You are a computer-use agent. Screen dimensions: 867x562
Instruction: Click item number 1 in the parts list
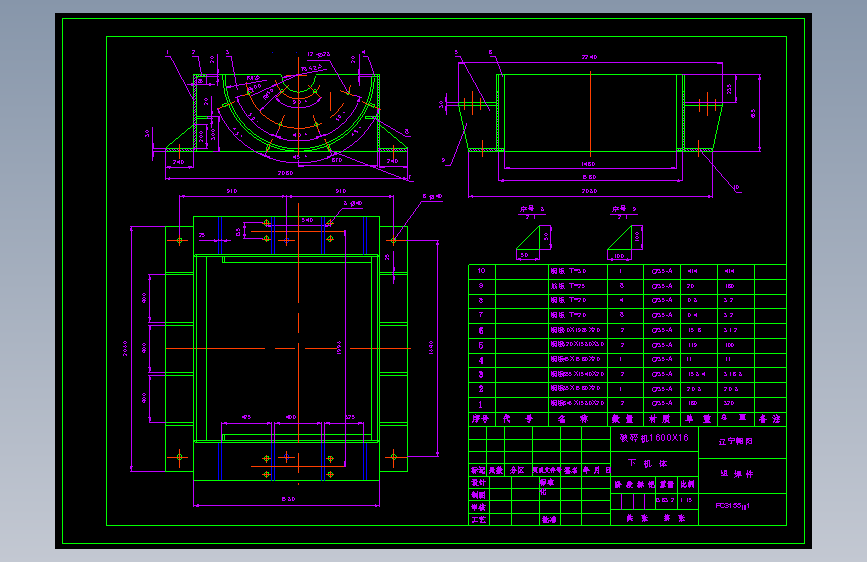pos(480,404)
